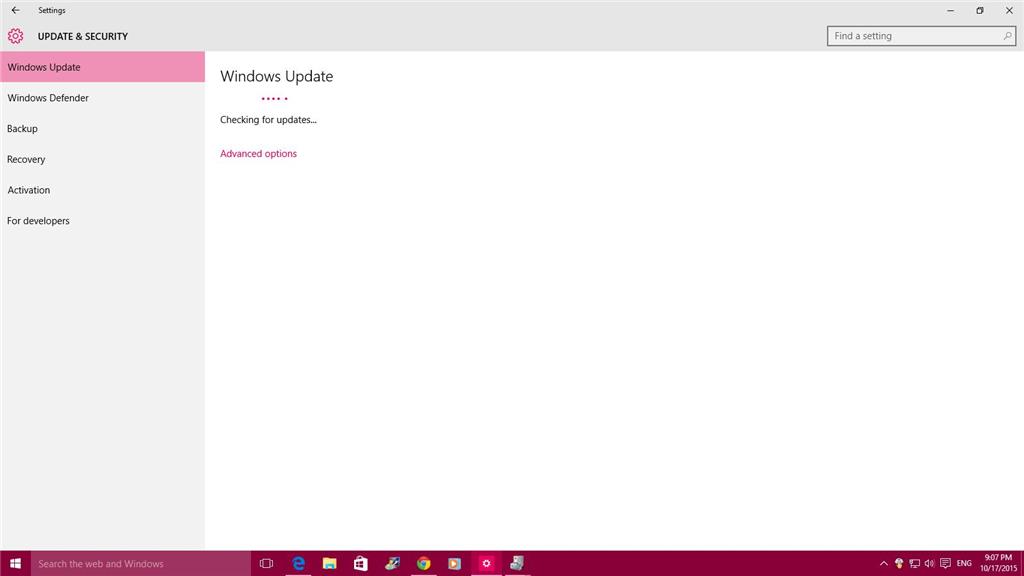
Task: Open the last pinned taskbar app icon
Action: [517, 563]
